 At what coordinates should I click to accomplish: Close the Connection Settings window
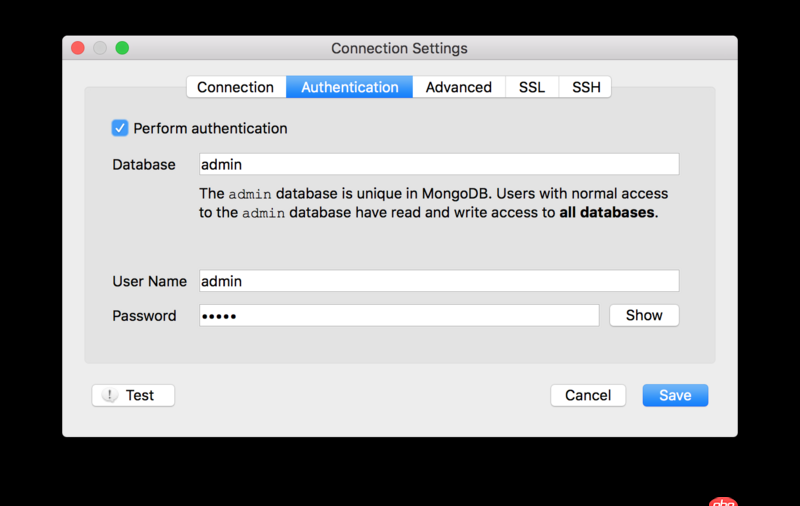pyautogui.click(x=78, y=48)
